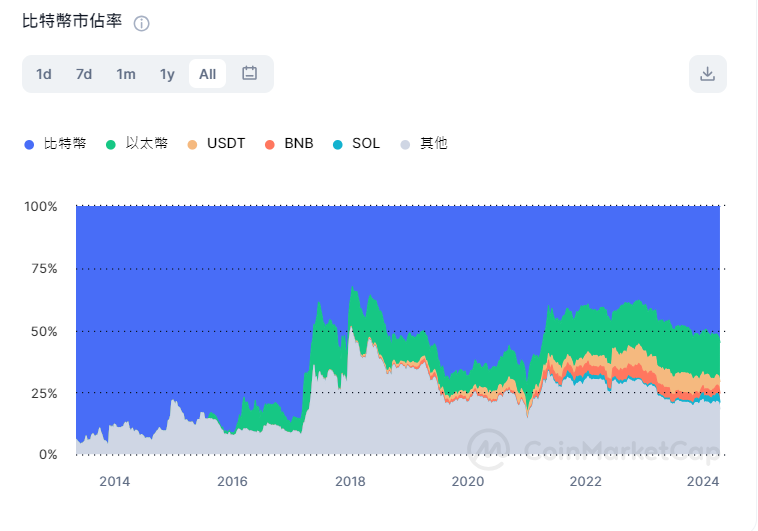This screenshot has width=758, height=531.
Task: Toggle the 其他 legend series
Action: [424, 144]
